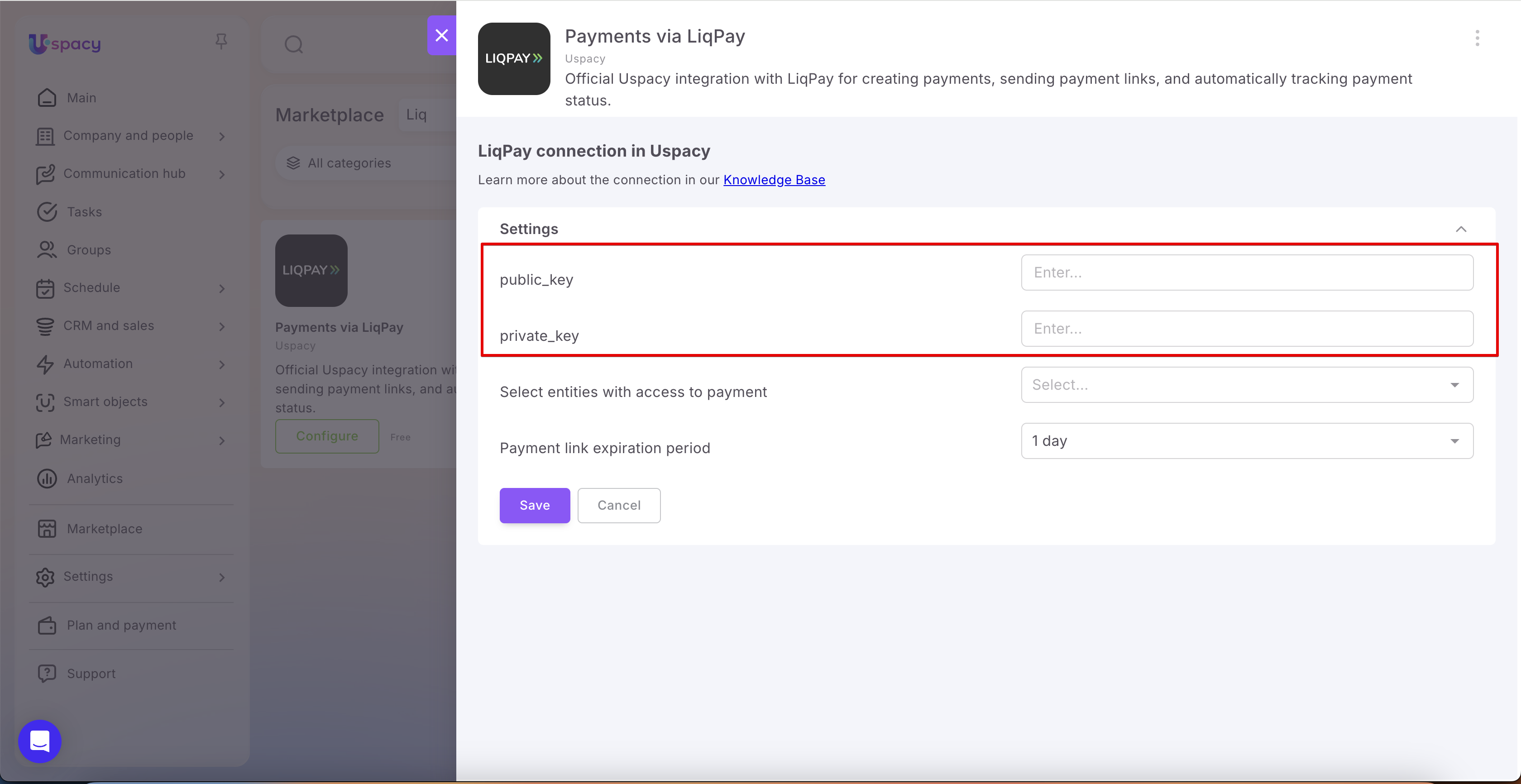Click the private_key input field
This screenshot has width=1521, height=784.
tap(1247, 329)
